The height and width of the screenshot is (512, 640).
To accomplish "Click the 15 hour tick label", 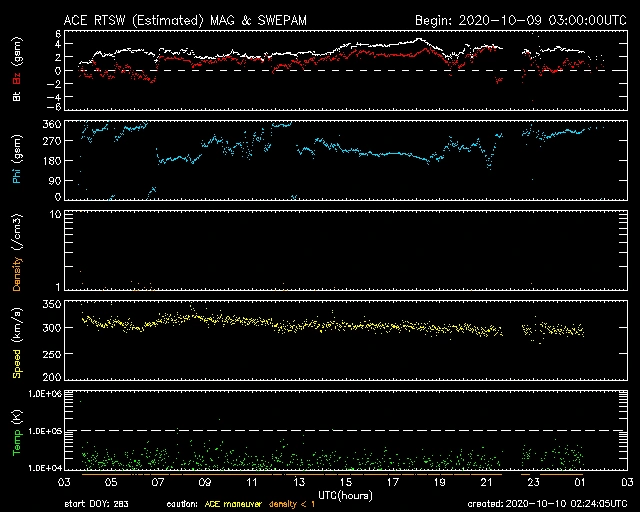I will [345, 483].
